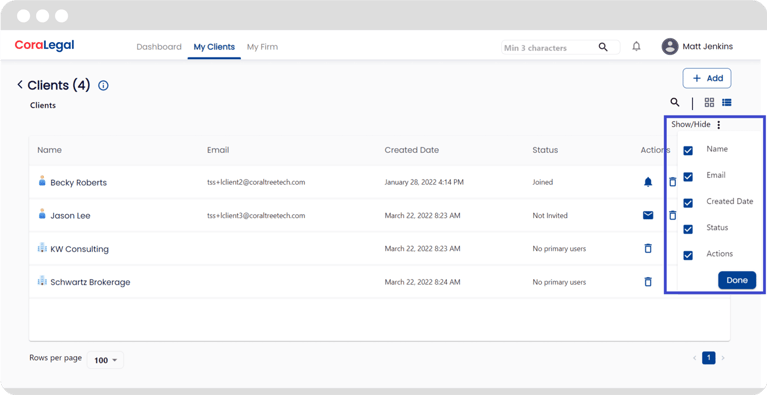Click March 22, 2022 8:24 AM date

pyautogui.click(x=422, y=282)
